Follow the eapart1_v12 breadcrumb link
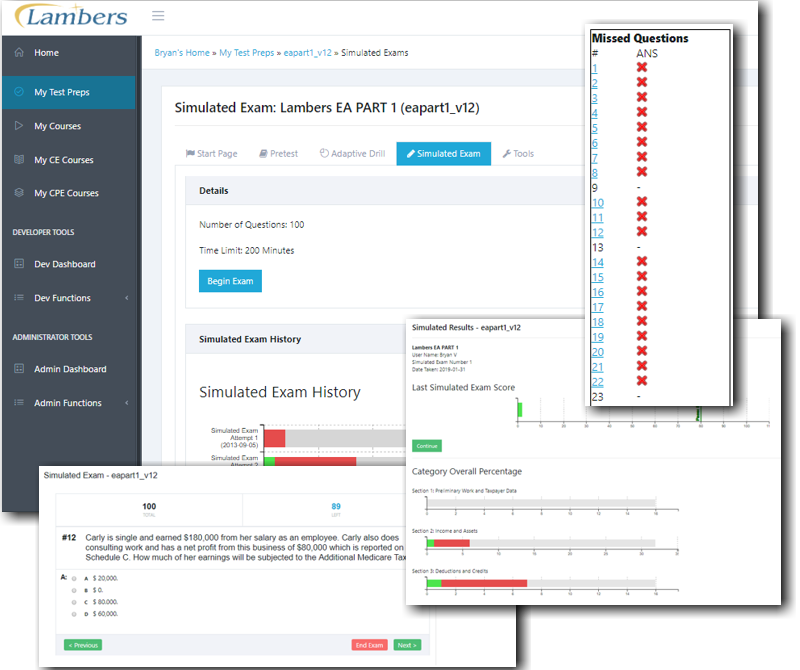The image size is (800, 670). pyautogui.click(x=308, y=53)
